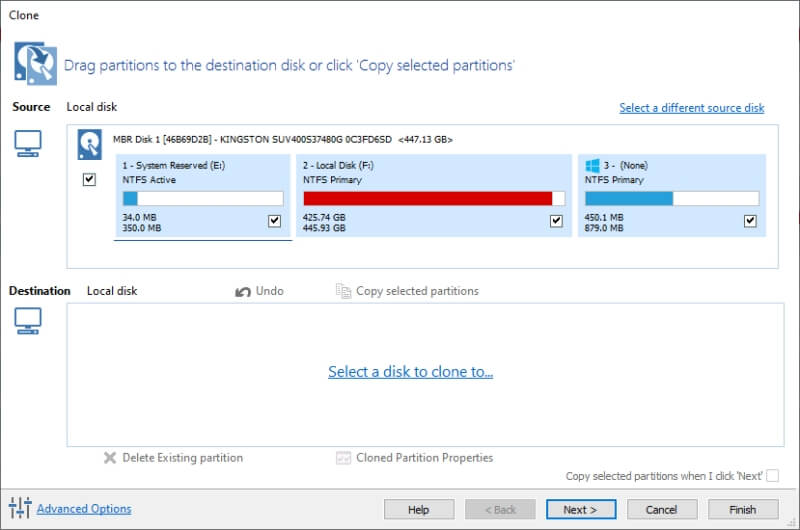The width and height of the screenshot is (800, 530).
Task: Click the Undo arrow icon
Action: pyautogui.click(x=243, y=291)
